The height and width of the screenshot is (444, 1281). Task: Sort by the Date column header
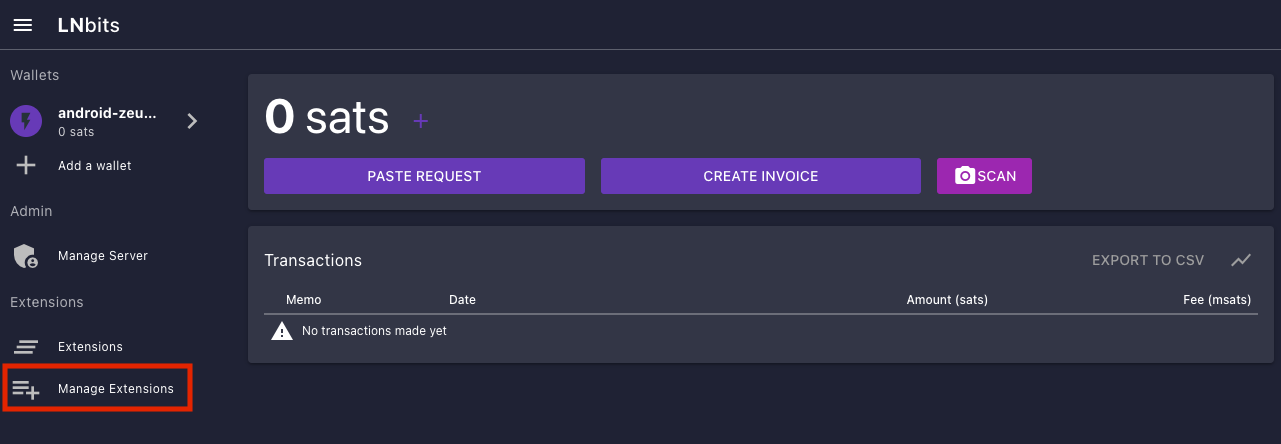click(x=462, y=300)
